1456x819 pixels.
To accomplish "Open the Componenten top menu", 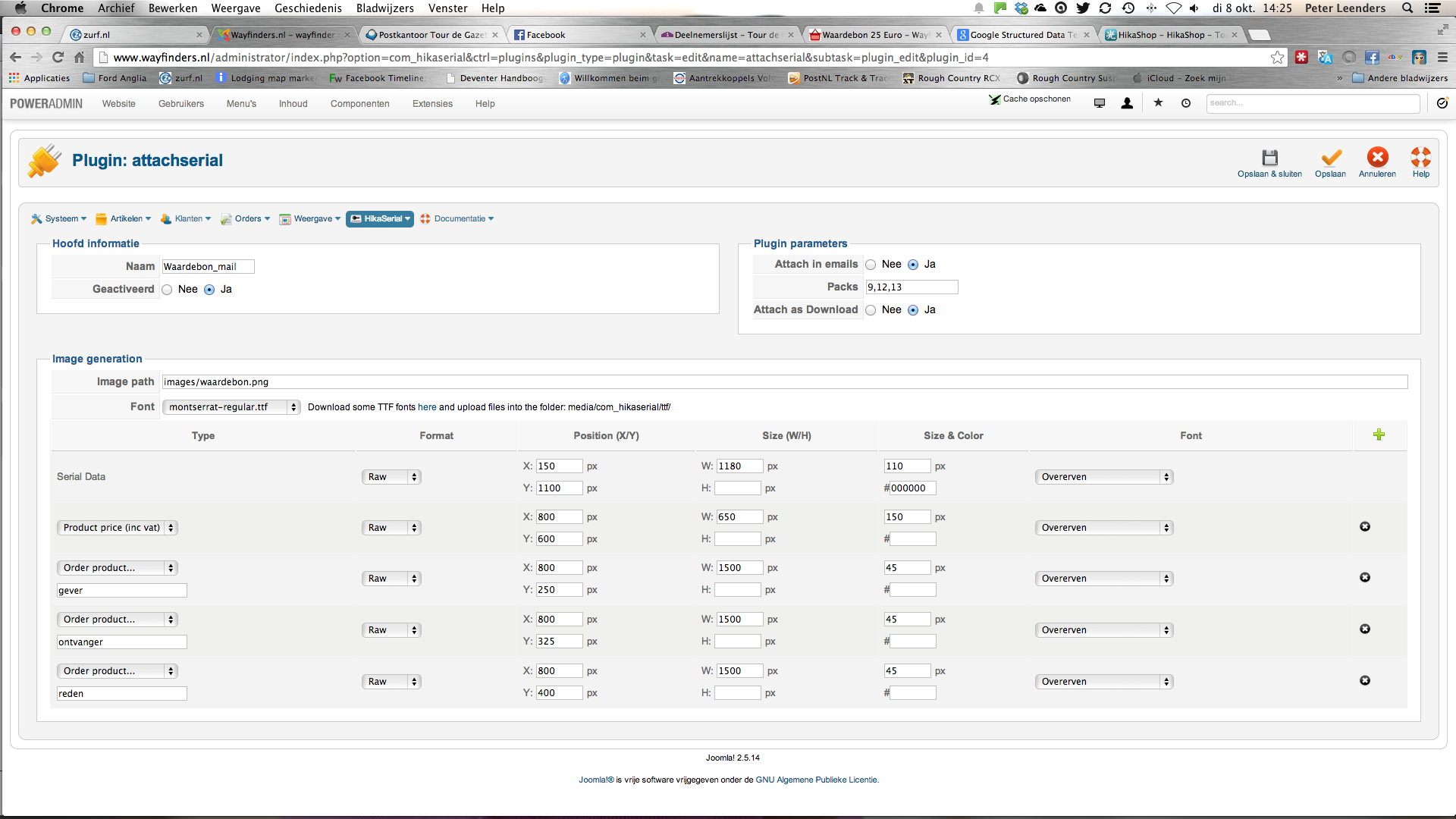I will pyautogui.click(x=359, y=104).
